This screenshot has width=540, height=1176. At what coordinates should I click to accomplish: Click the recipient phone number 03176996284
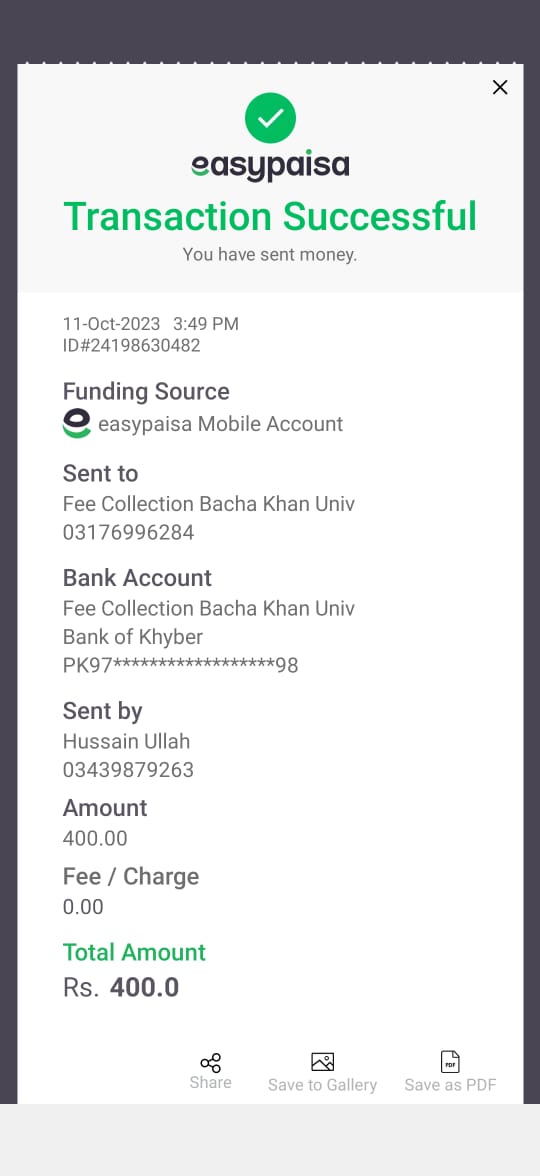coord(128,532)
